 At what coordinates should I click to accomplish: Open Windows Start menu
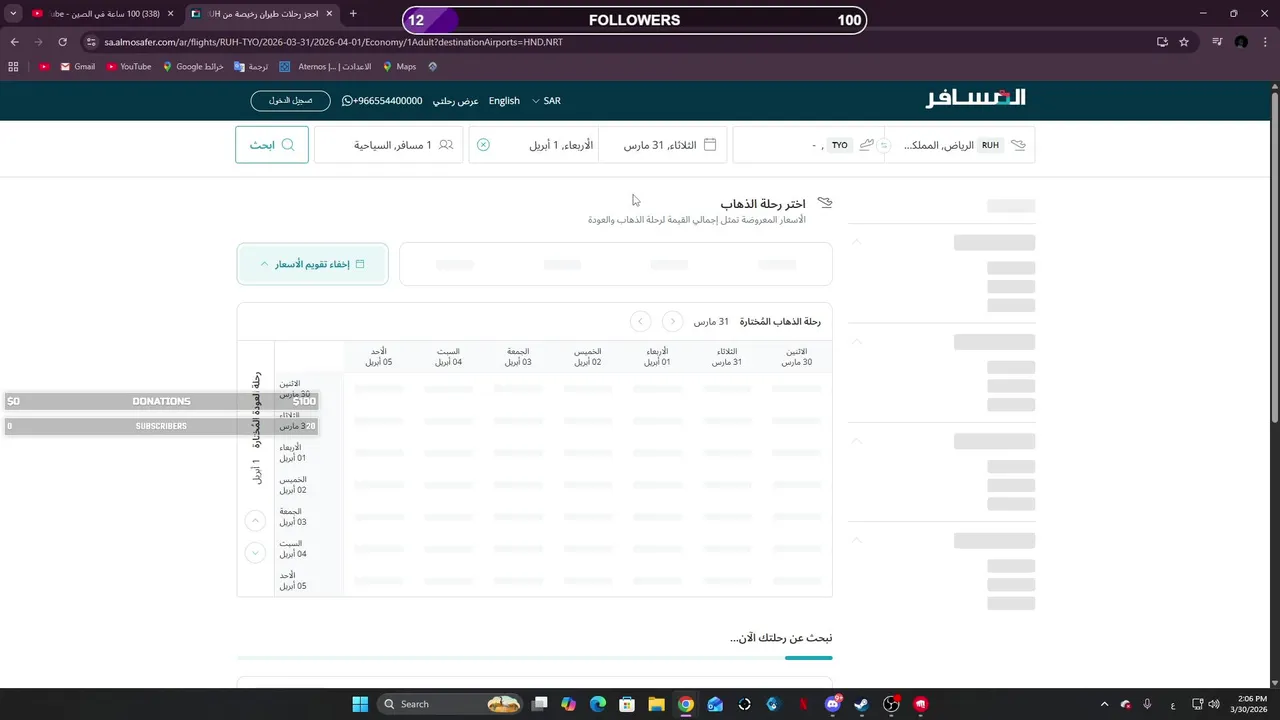[x=360, y=704]
